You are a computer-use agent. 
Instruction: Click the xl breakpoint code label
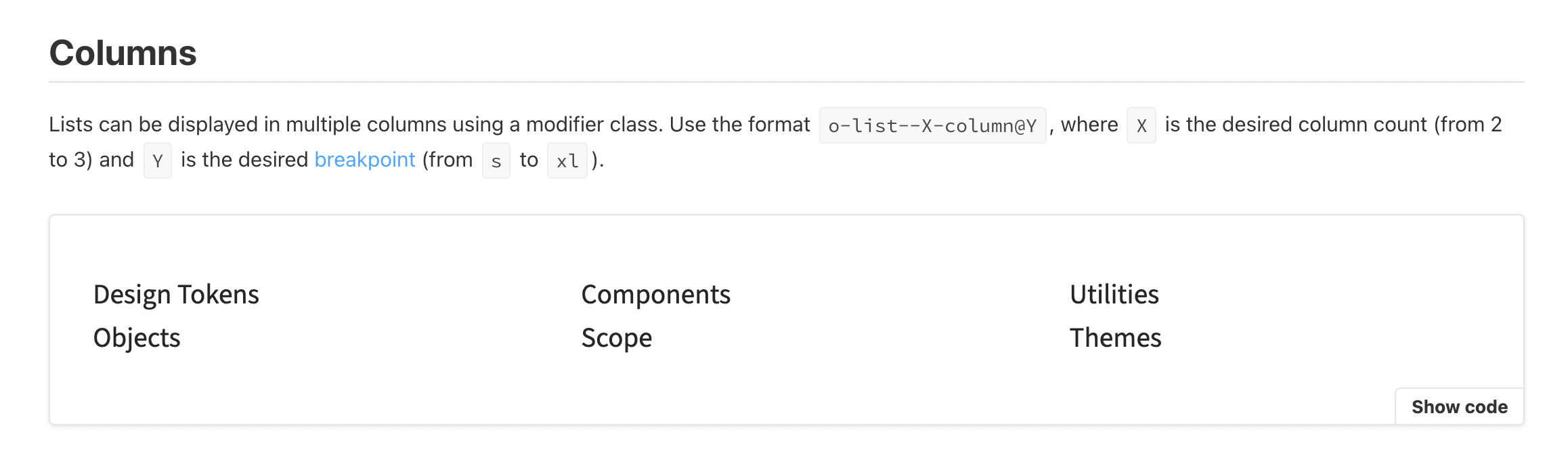pyautogui.click(x=567, y=161)
